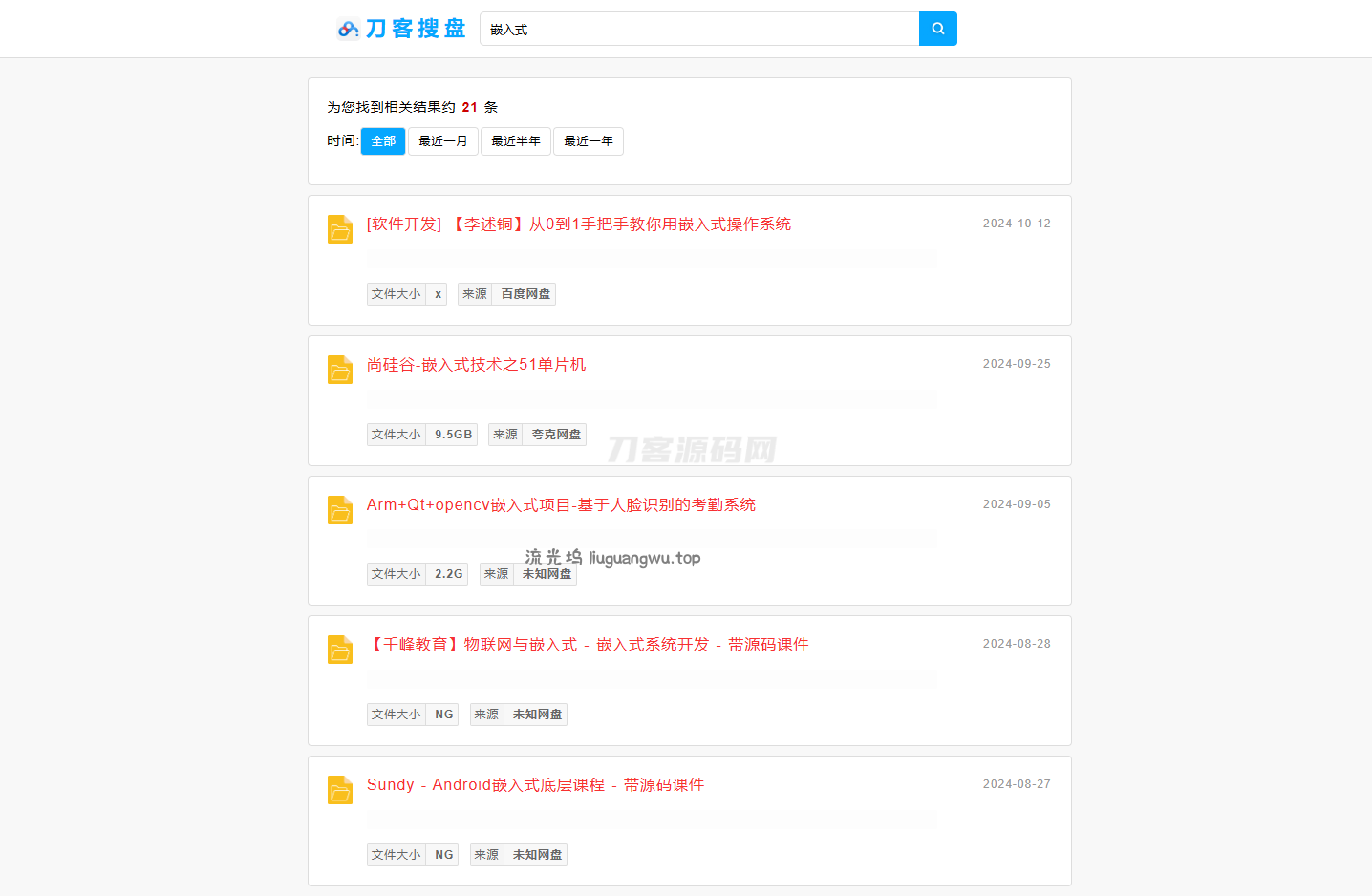The height and width of the screenshot is (896, 1372).
Task: Click folder icon beside 千峰教育 物联网 result
Action: pyautogui.click(x=340, y=650)
